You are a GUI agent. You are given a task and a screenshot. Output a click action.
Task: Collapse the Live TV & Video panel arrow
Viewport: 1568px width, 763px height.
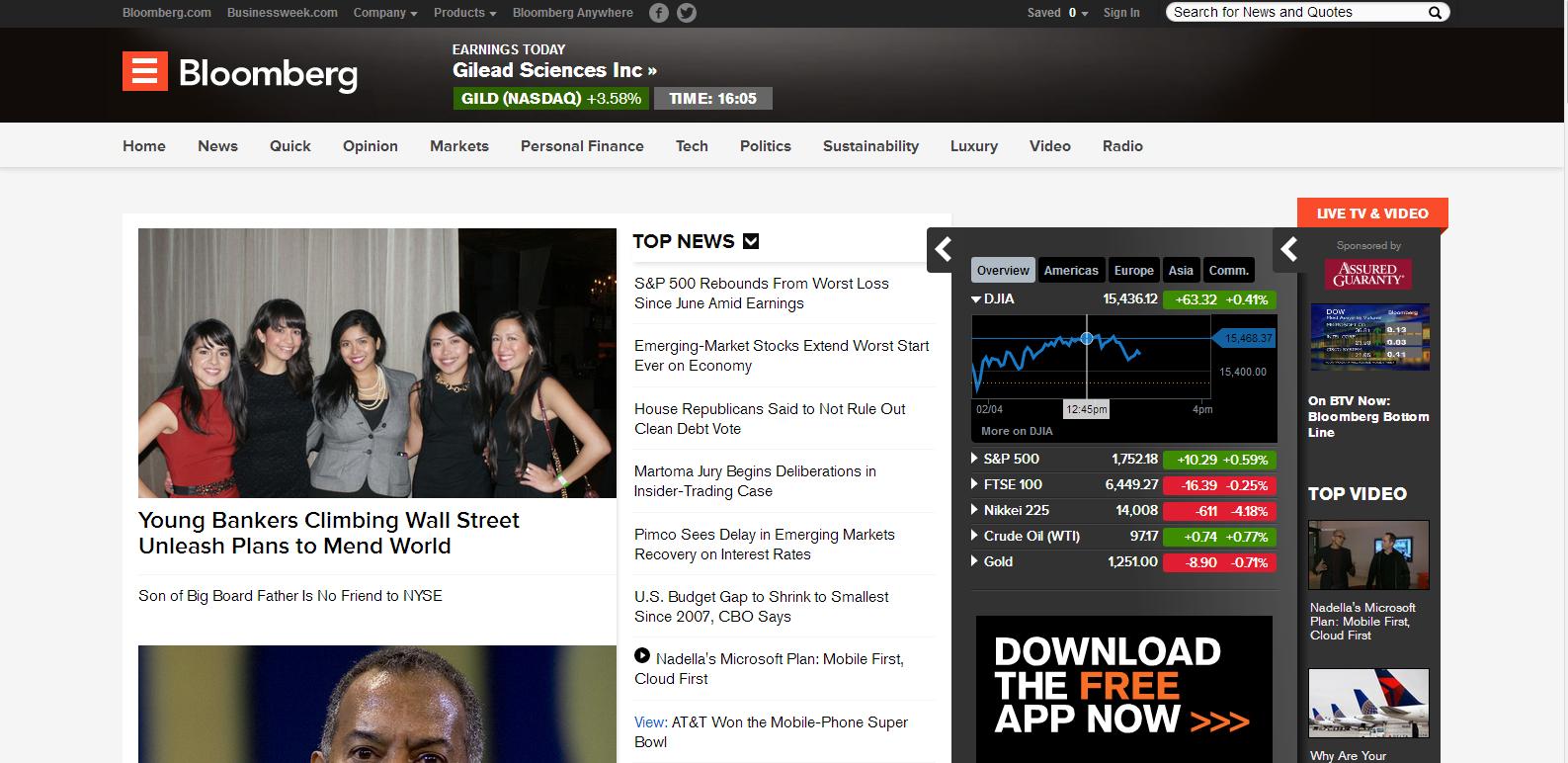pyautogui.click(x=1288, y=249)
